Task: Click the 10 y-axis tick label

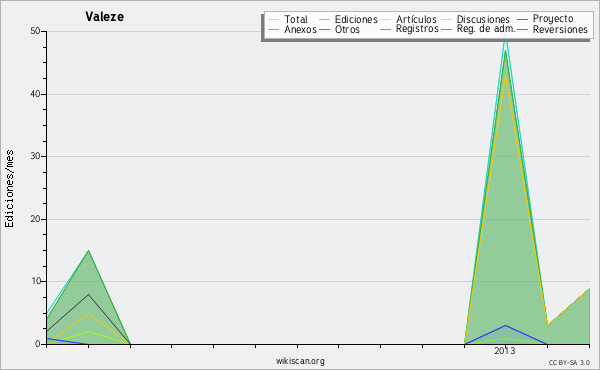Action: click(35, 281)
